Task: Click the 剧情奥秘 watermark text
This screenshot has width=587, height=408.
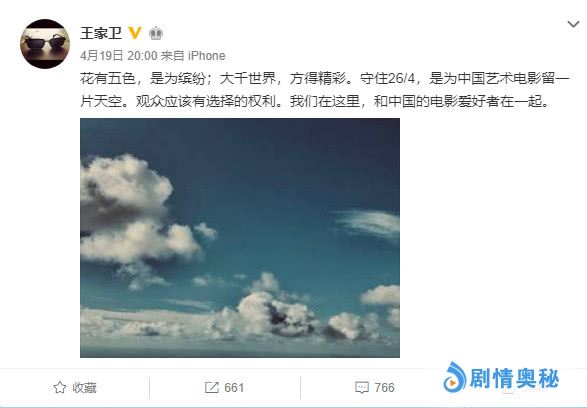Action: [514, 378]
